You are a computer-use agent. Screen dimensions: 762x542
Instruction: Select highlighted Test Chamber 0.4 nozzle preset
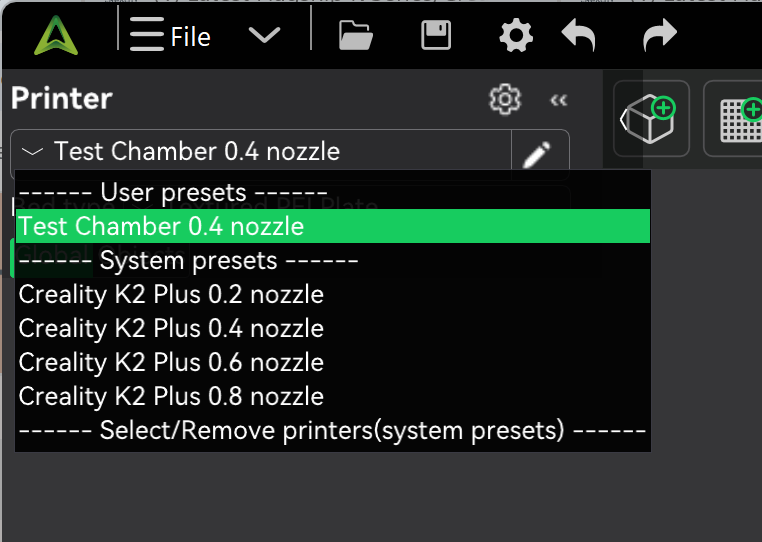pyautogui.click(x=333, y=226)
